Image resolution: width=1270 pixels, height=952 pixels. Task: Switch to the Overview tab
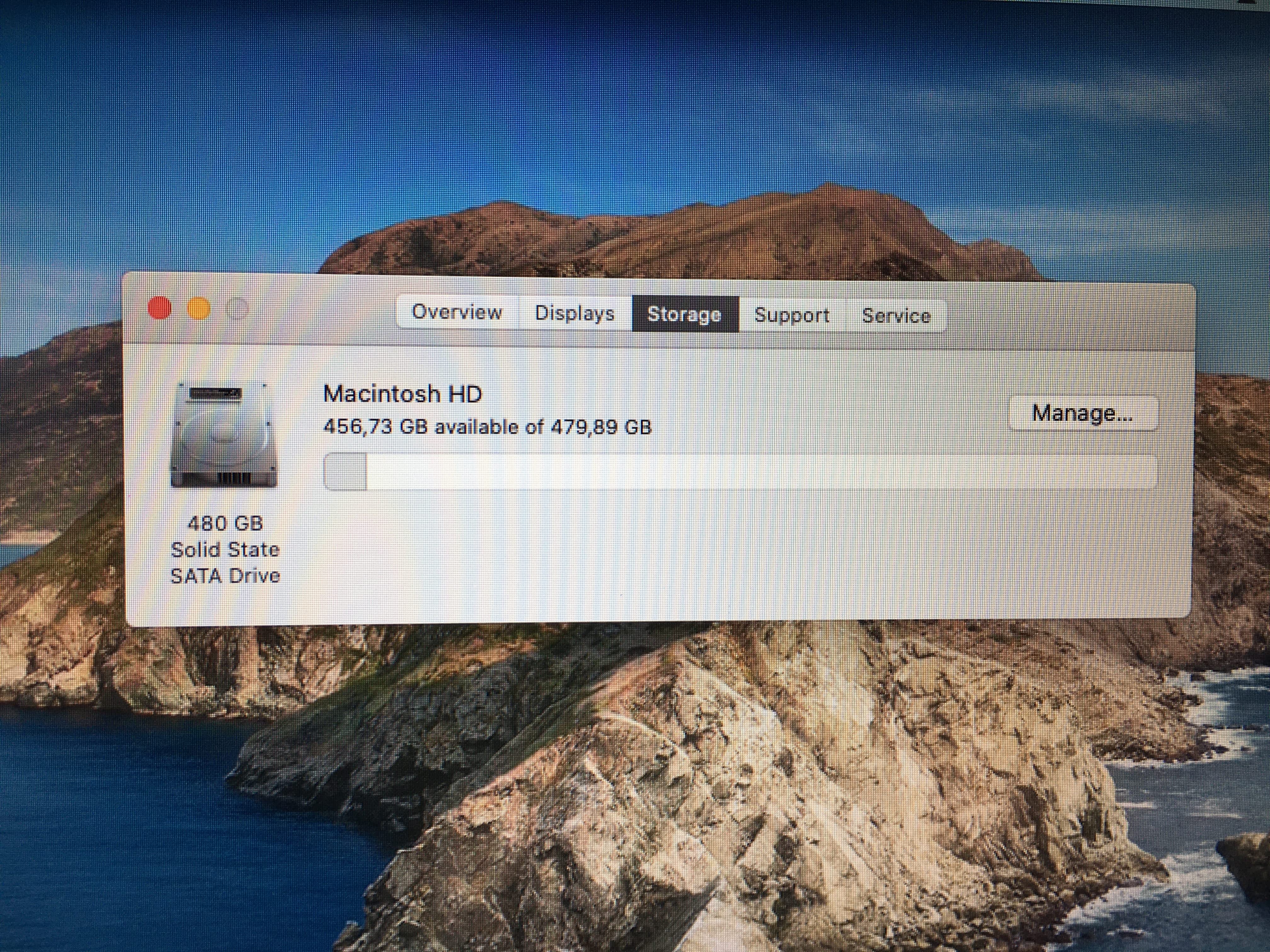[457, 312]
